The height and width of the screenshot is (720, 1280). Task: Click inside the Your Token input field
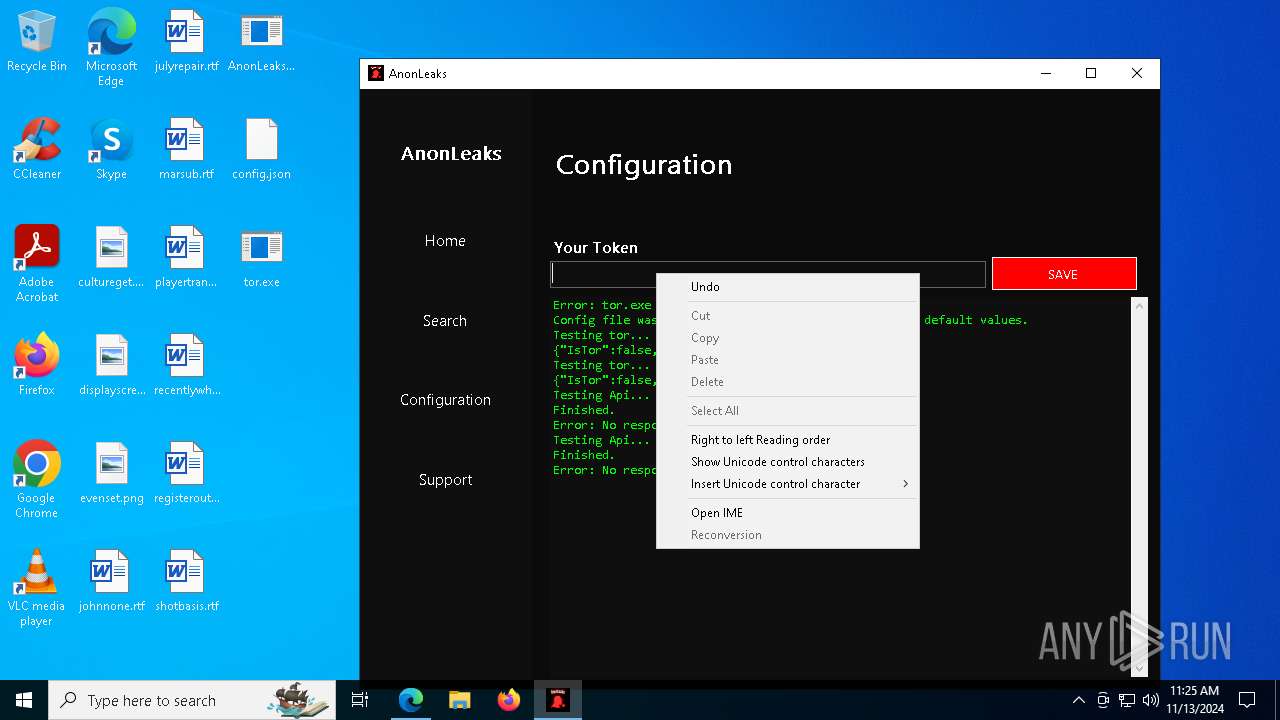(x=768, y=274)
